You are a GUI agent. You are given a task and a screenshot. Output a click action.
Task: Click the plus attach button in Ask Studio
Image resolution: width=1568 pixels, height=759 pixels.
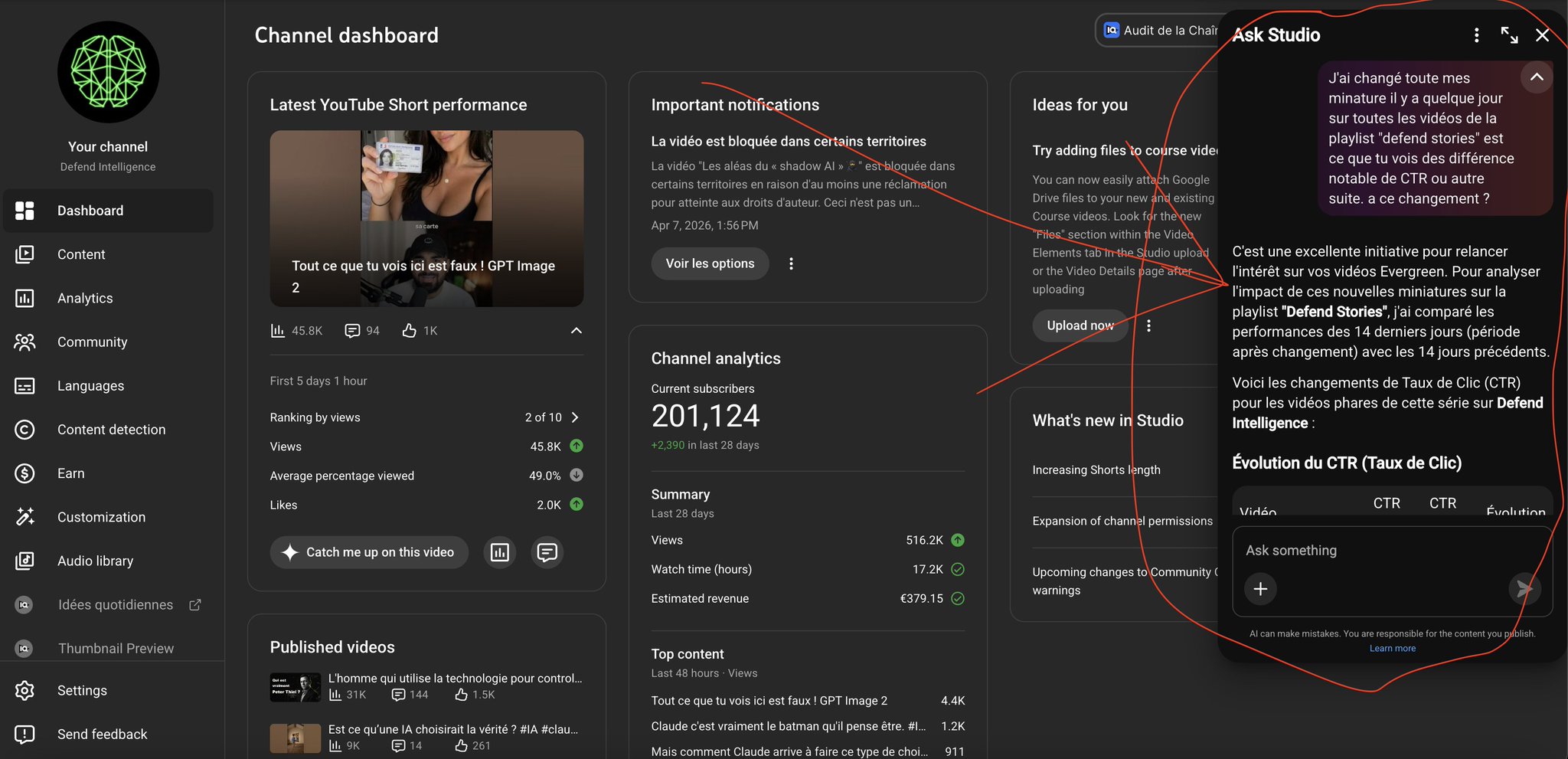coord(1260,589)
